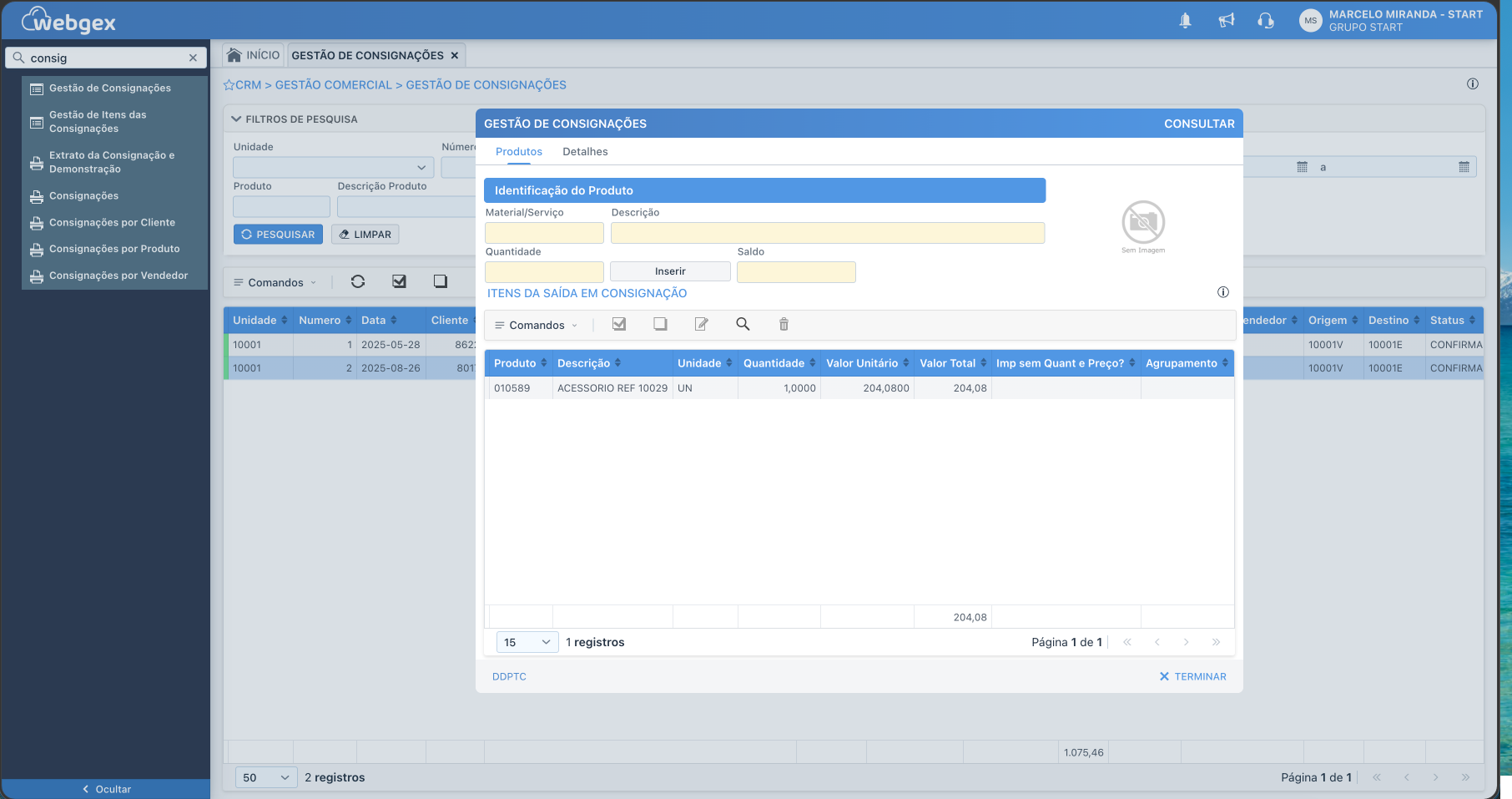Screen dimensions: 1512x799
Task: Open the notifications bell icon
Action: (x=1185, y=21)
